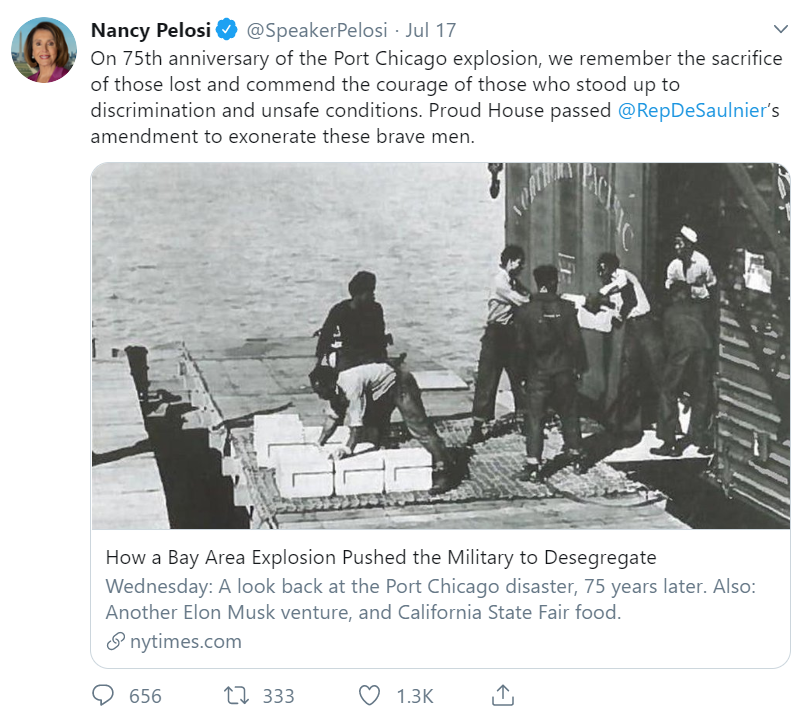Click the article summary description text

[x=380, y=598]
